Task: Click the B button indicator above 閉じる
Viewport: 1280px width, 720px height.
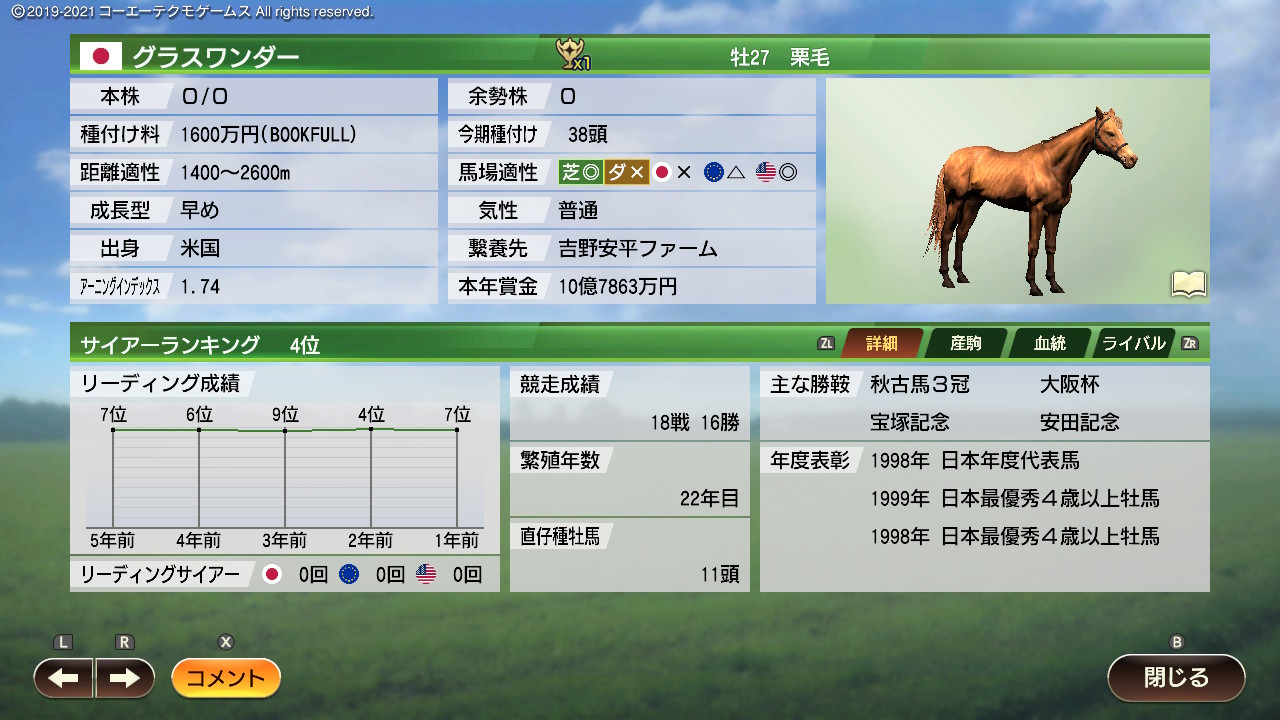Action: (x=1176, y=642)
